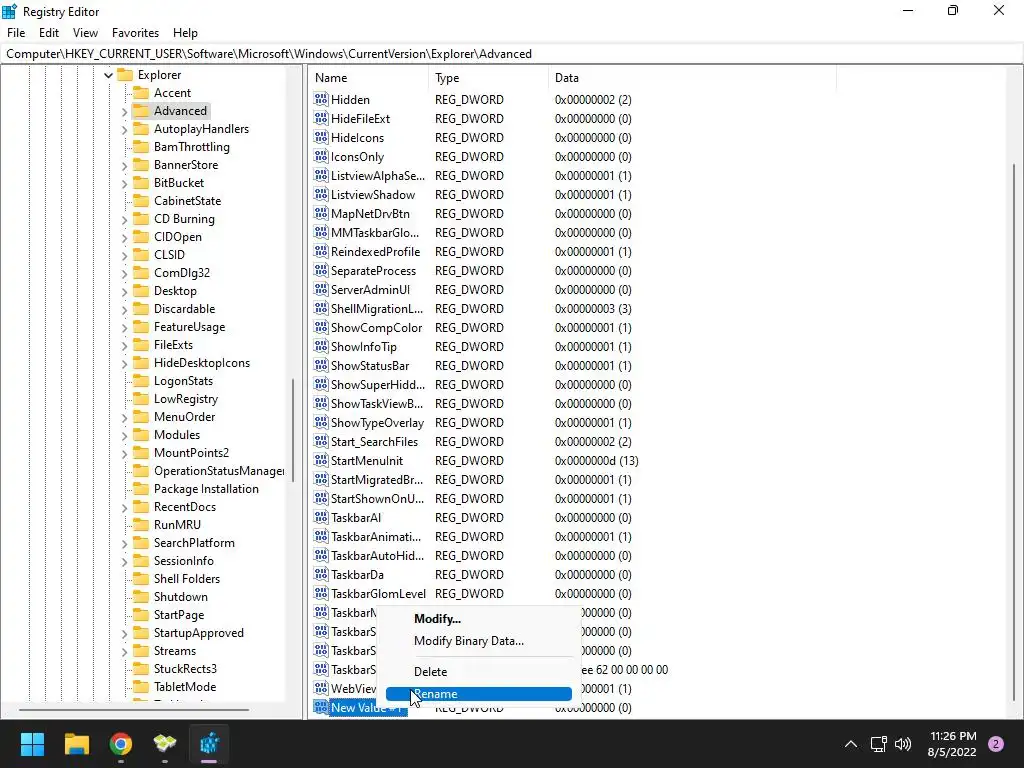Open the View menu
This screenshot has width=1024, height=768.
(x=86, y=33)
